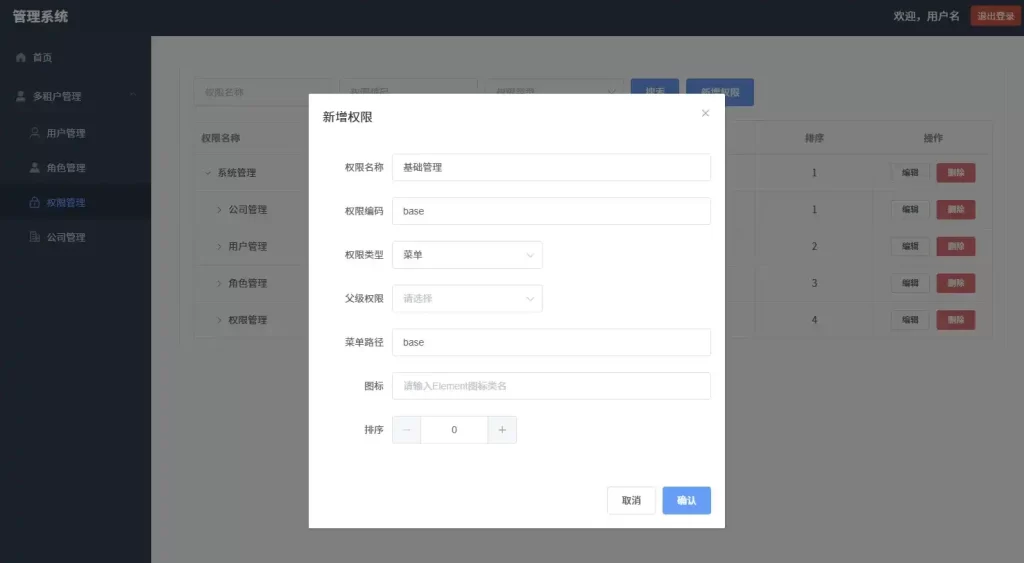Collapse the 系统管理 tree row
The image size is (1024, 563).
pos(208,173)
